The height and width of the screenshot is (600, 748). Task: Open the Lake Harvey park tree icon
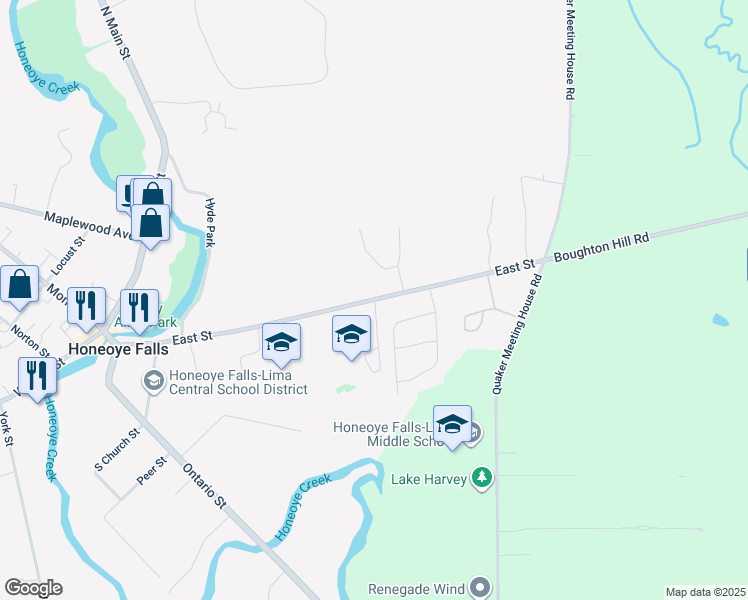pyautogui.click(x=482, y=478)
